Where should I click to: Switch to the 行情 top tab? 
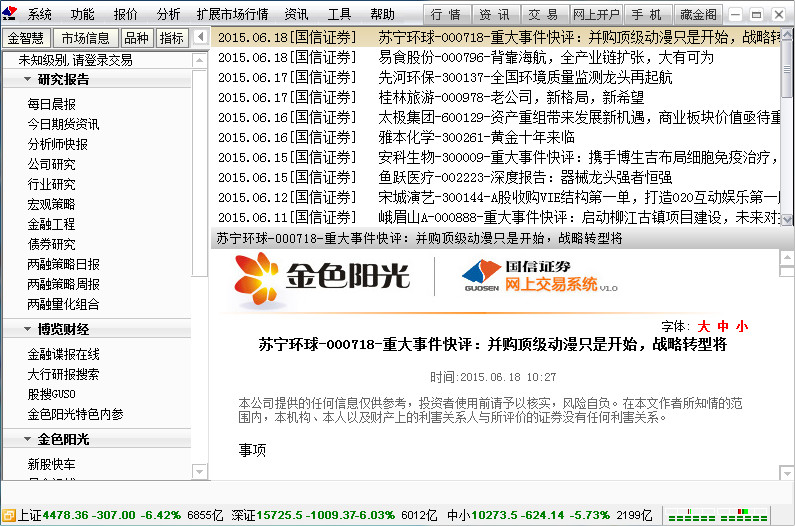click(x=447, y=15)
